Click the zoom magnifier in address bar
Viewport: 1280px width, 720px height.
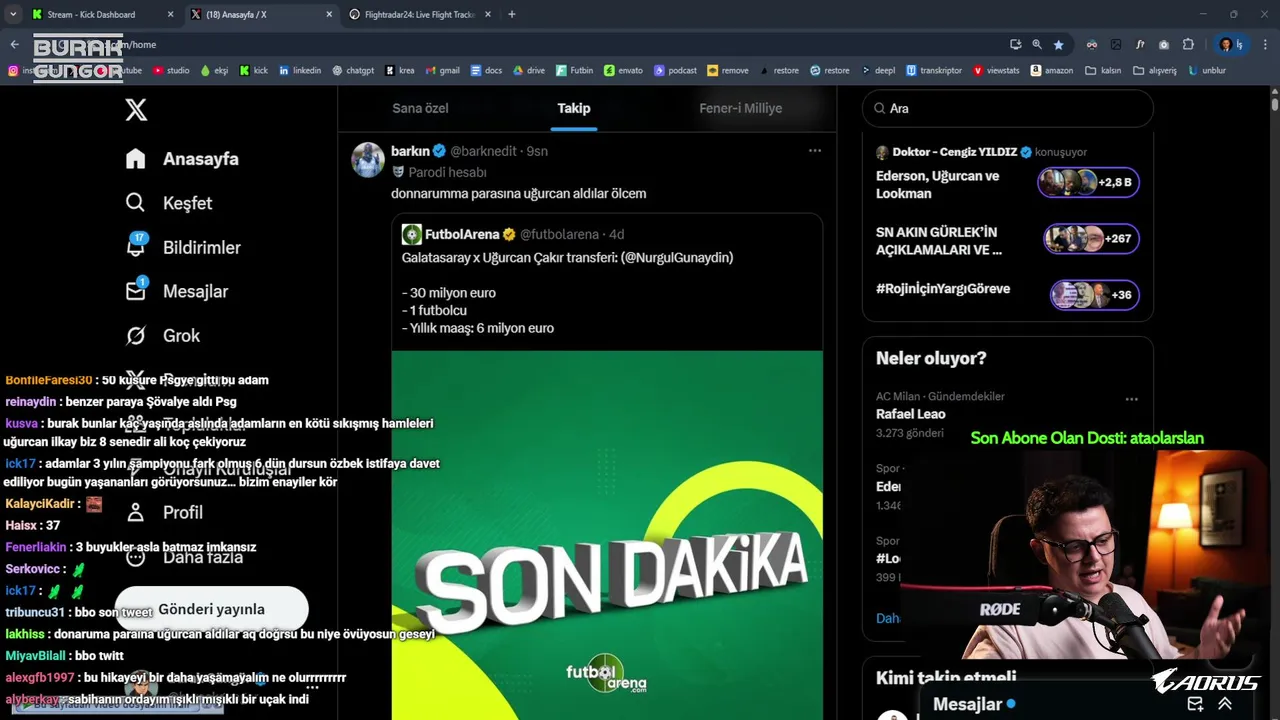(1037, 45)
